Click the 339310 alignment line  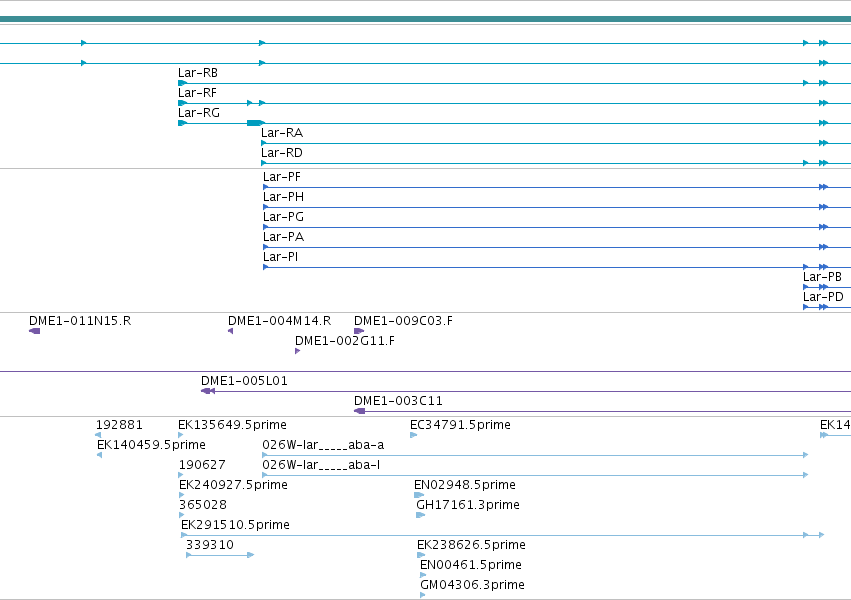220,555
